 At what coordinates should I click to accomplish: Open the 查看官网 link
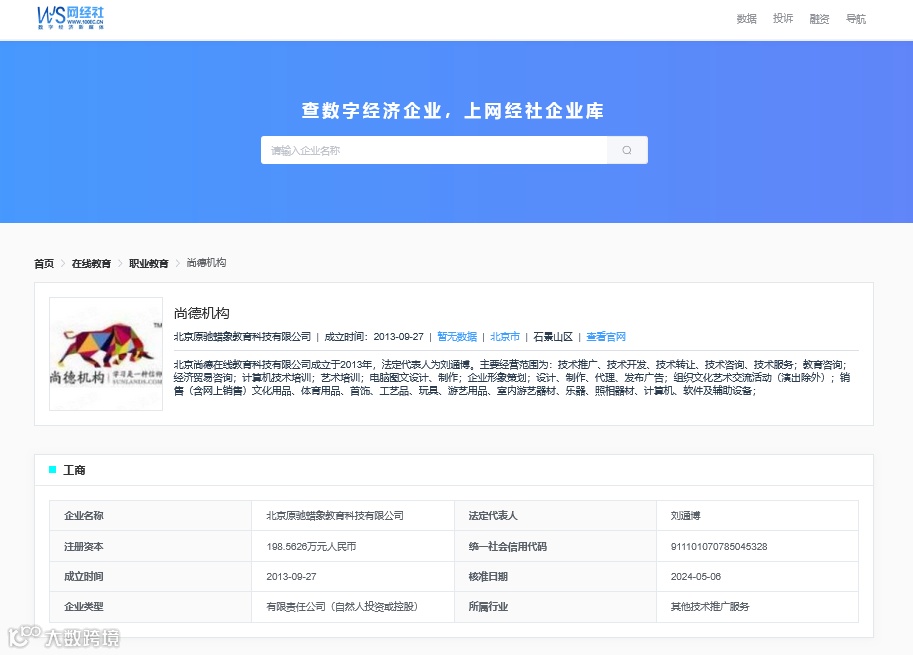[x=606, y=337]
